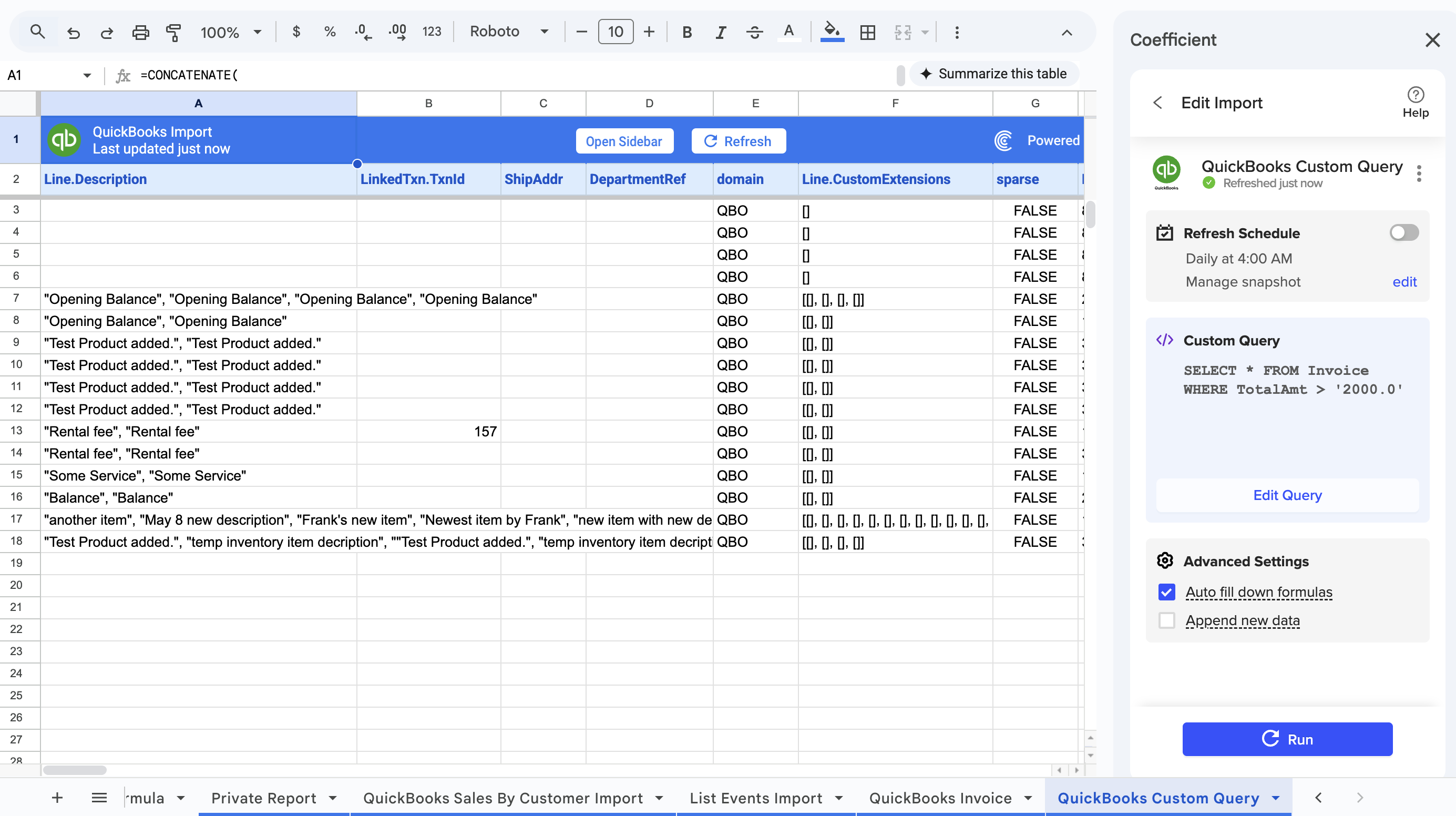Enable the Refresh Schedule toggle
Screen dimensions: 1456x816
point(1403,232)
